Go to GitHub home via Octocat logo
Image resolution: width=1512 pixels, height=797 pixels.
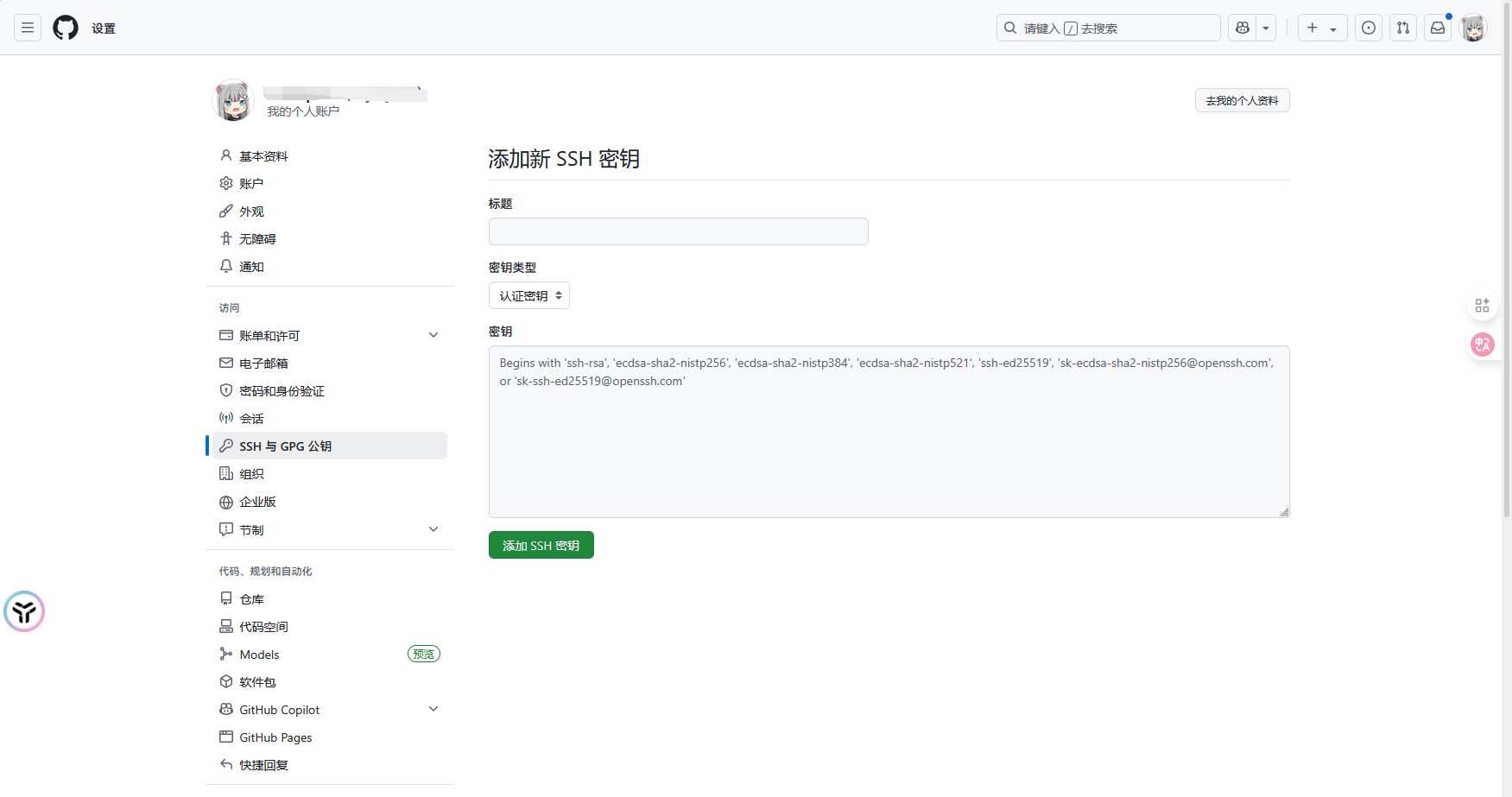coord(66,28)
